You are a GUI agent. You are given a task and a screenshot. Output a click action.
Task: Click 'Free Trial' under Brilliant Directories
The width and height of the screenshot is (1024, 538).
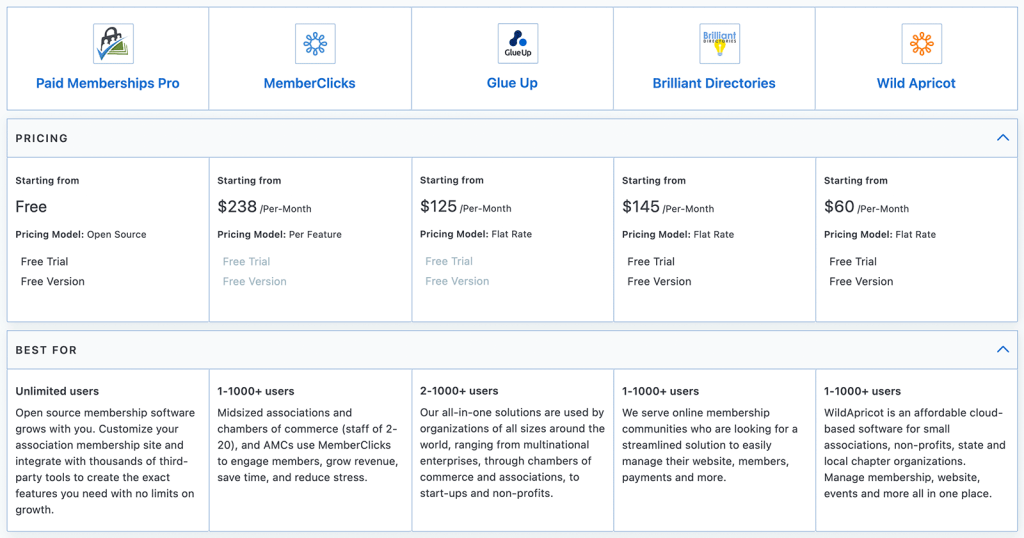(651, 261)
